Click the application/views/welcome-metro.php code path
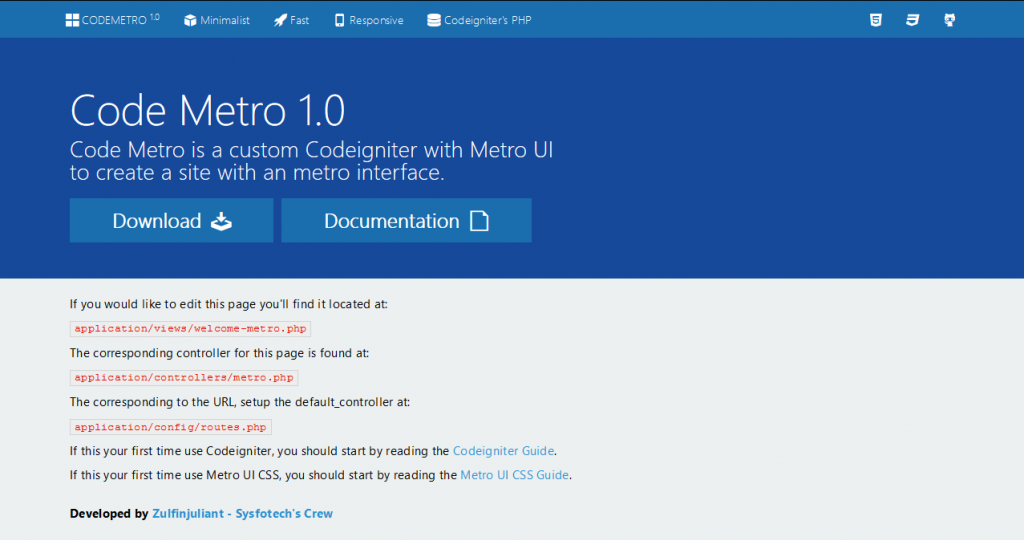 190,328
